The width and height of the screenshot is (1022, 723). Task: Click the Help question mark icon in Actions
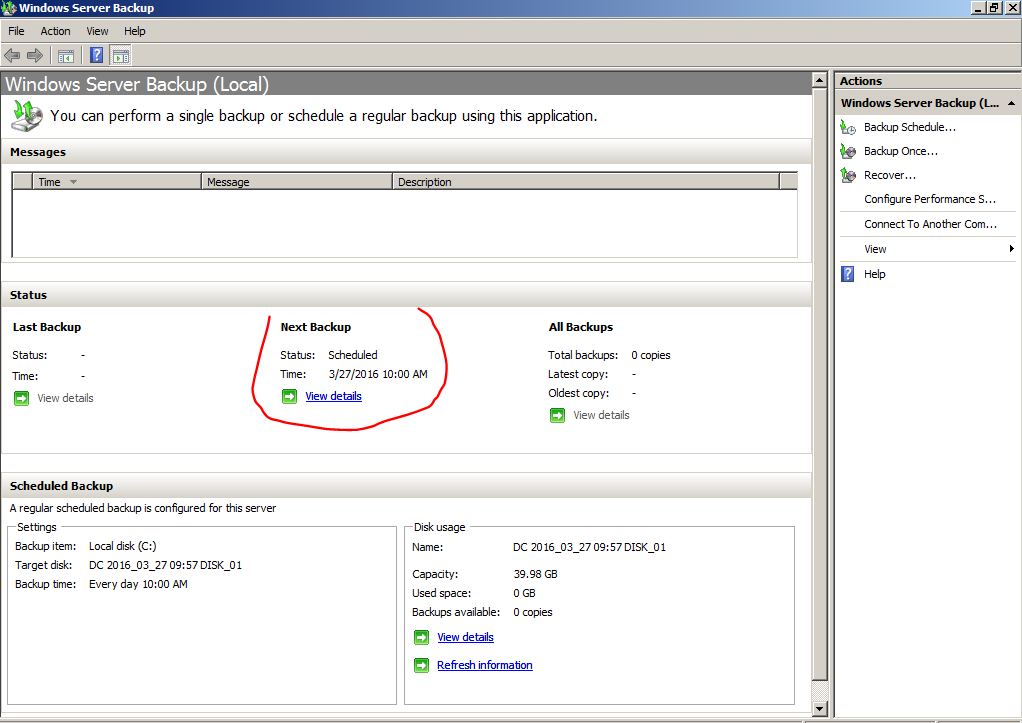pyautogui.click(x=847, y=274)
